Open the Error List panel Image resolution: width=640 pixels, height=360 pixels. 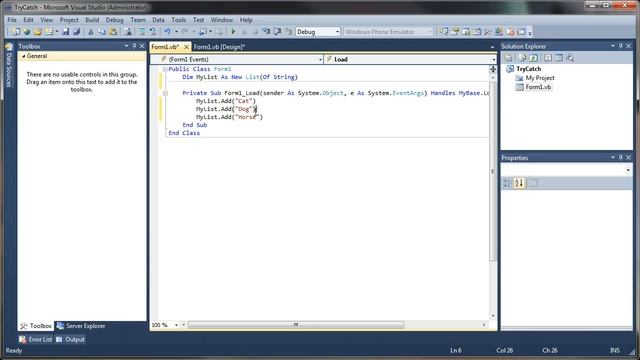(x=36, y=339)
